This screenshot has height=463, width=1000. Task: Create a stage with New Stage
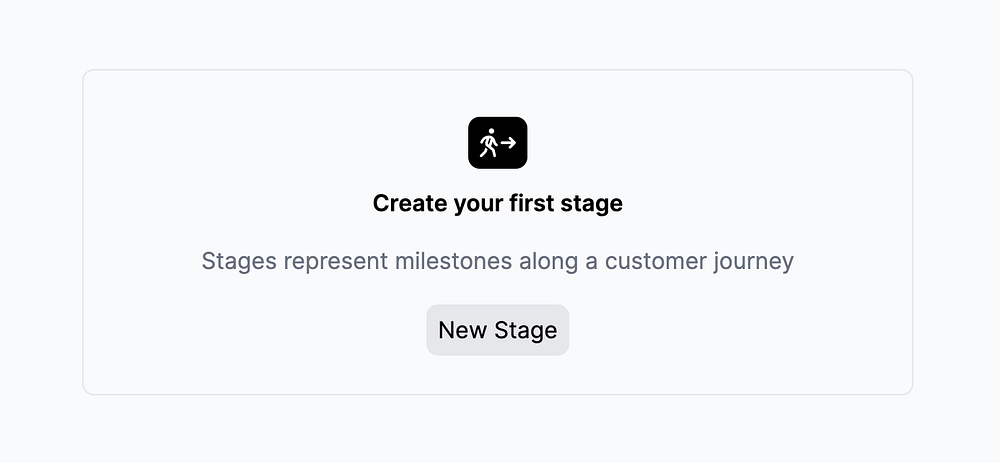[x=497, y=330]
